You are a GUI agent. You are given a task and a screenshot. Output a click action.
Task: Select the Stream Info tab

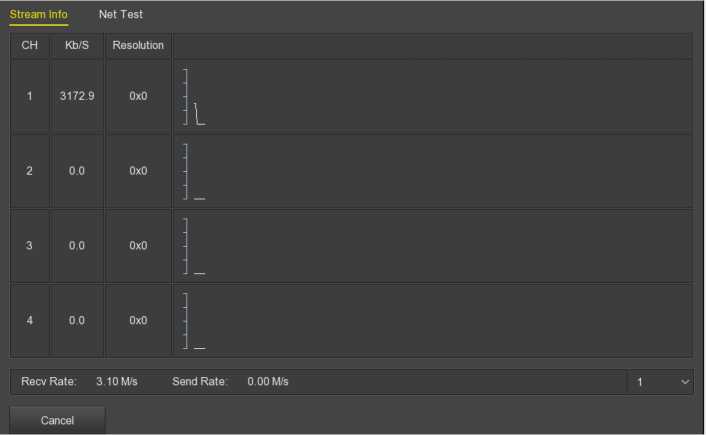38,15
